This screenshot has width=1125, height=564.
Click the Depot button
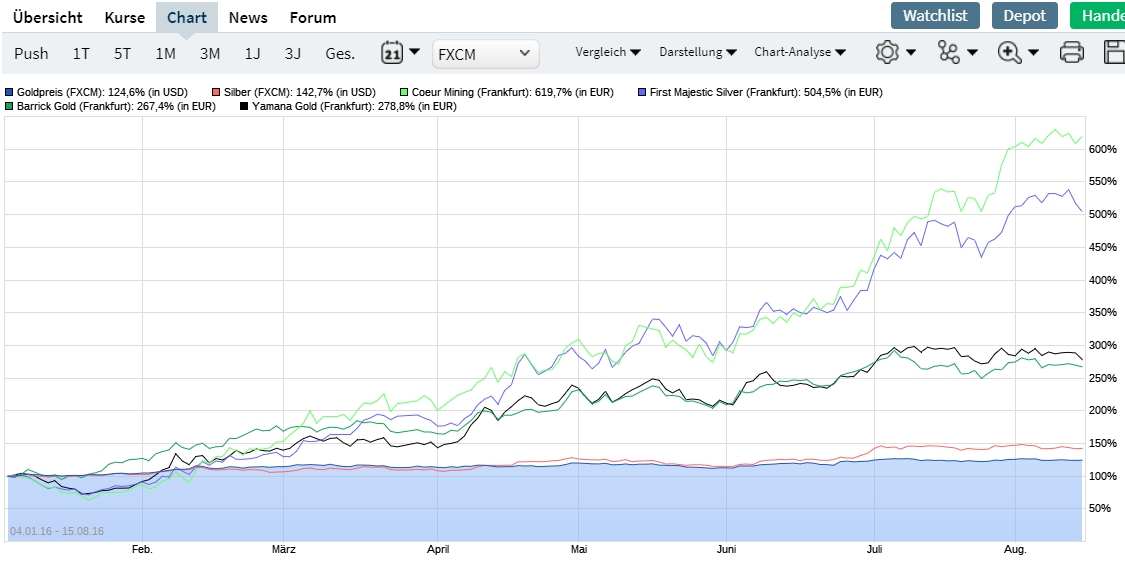(x=1025, y=16)
